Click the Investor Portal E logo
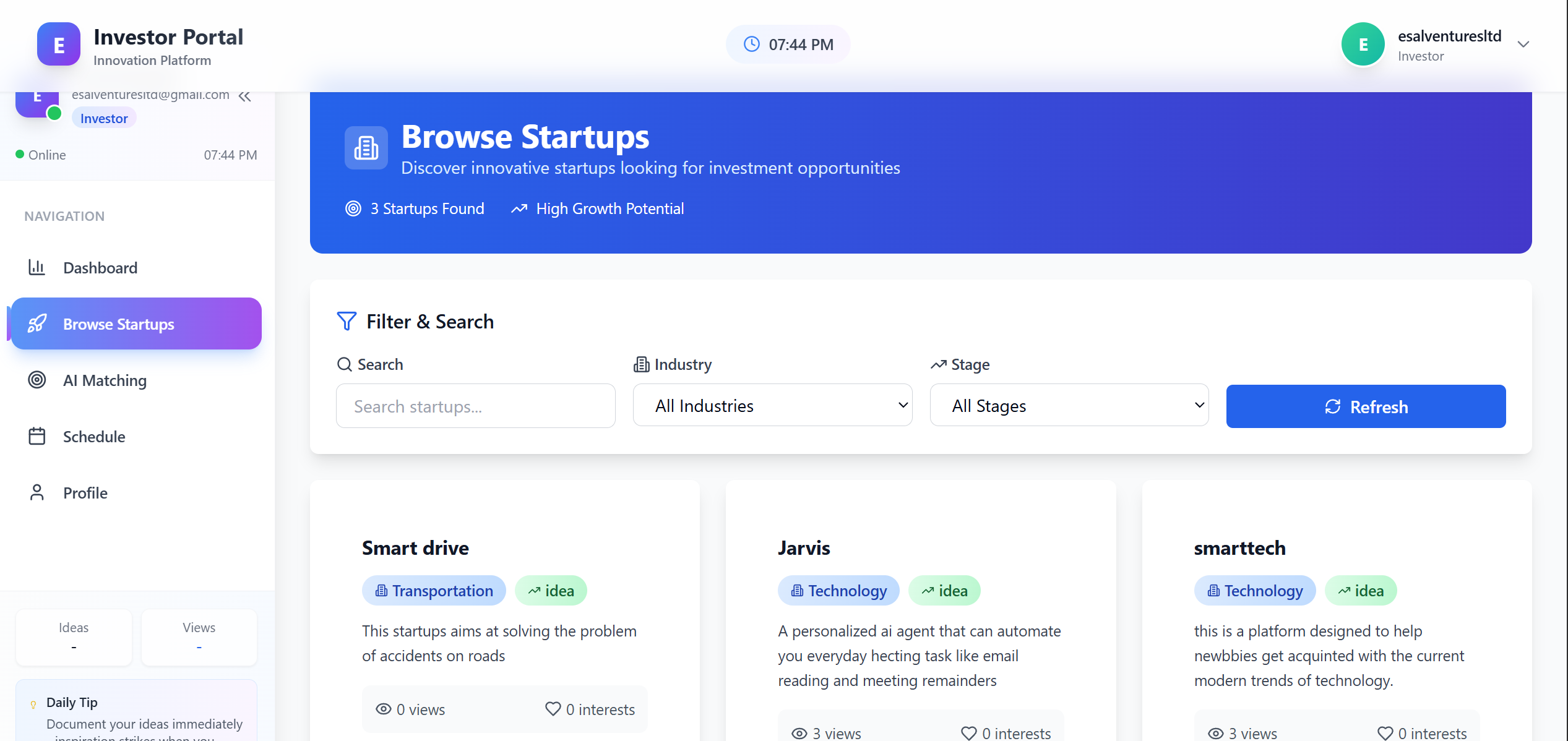Screen dimensions: 1568x741 click(x=59, y=45)
